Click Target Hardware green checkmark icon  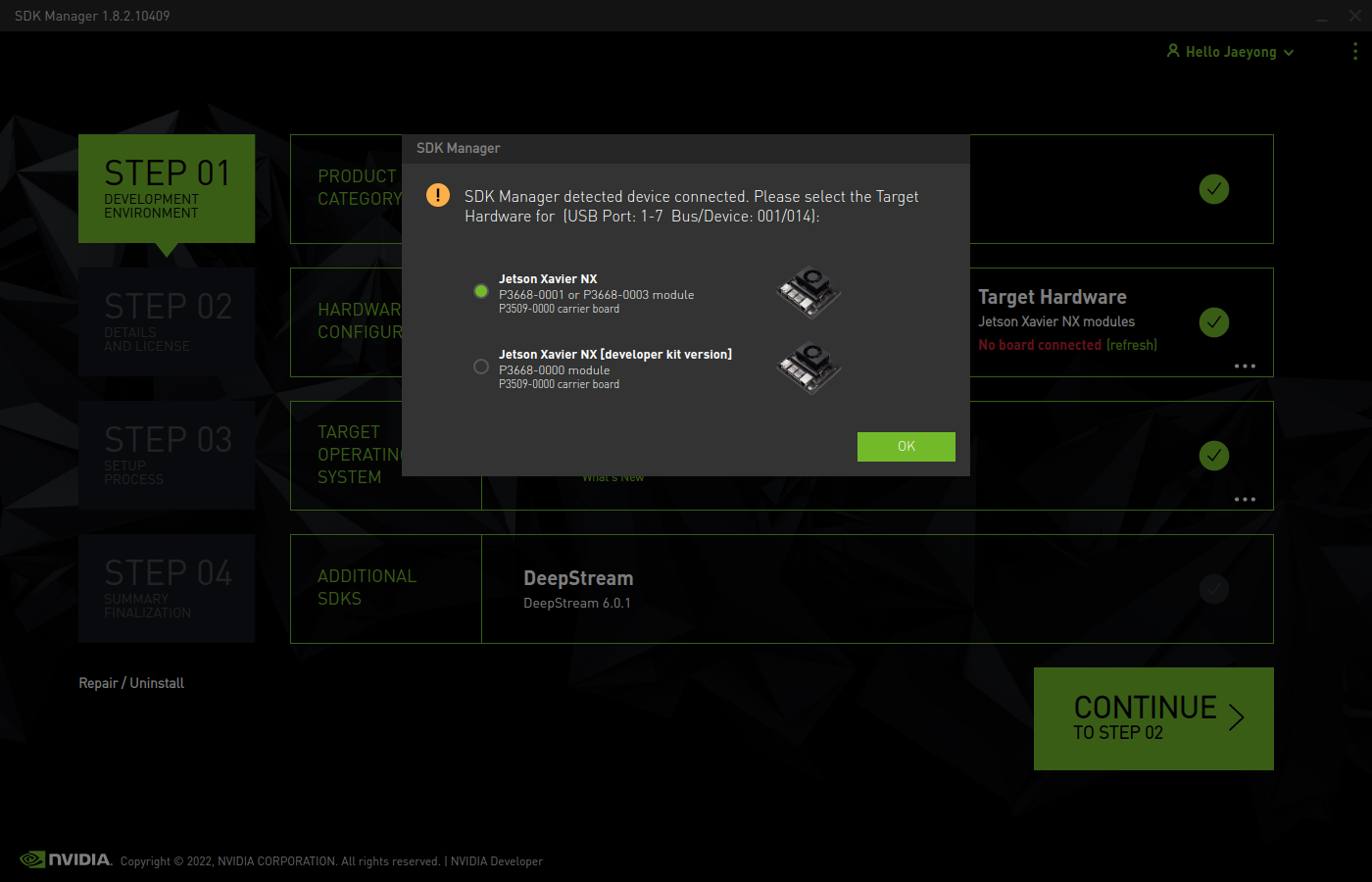[x=1214, y=322]
